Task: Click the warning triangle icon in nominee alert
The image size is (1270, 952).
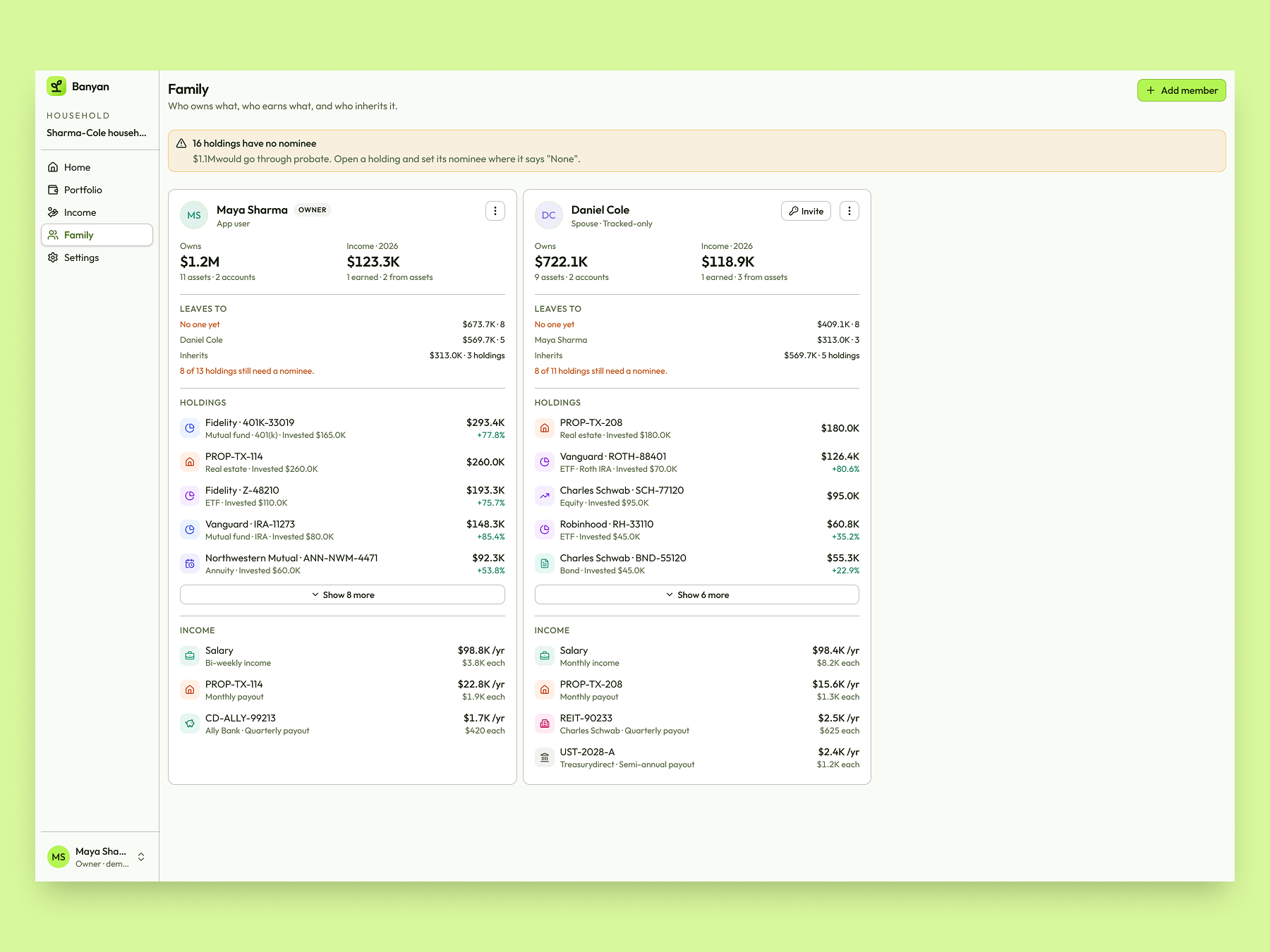Action: [181, 143]
